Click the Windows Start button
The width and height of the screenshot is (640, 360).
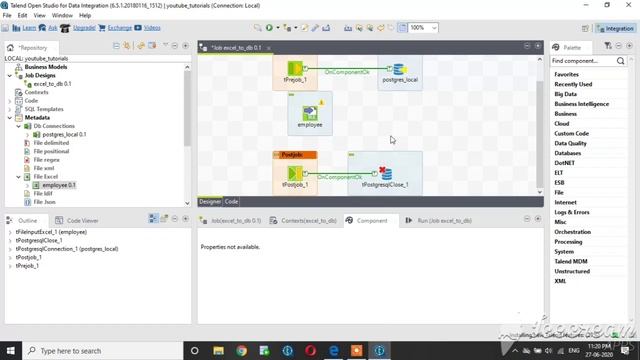11,351
